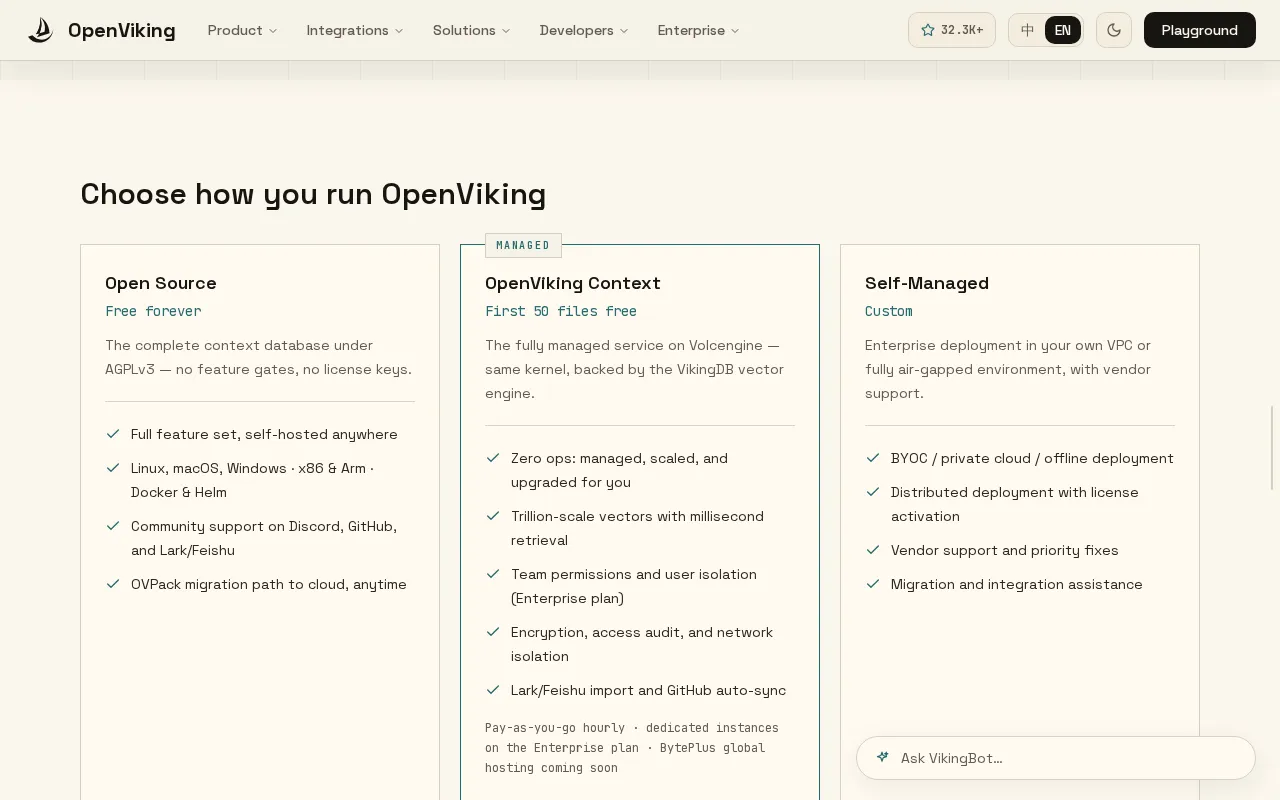Open the Developers menu
Screen dimensions: 1280x800
[x=585, y=30]
